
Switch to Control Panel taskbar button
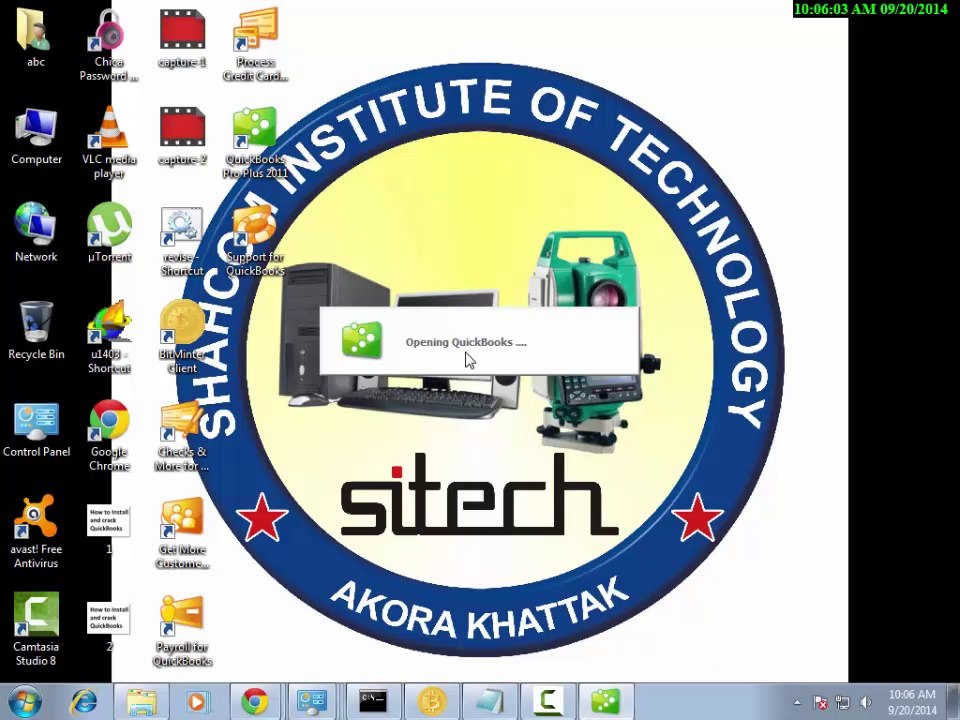pyautogui.click(x=312, y=702)
